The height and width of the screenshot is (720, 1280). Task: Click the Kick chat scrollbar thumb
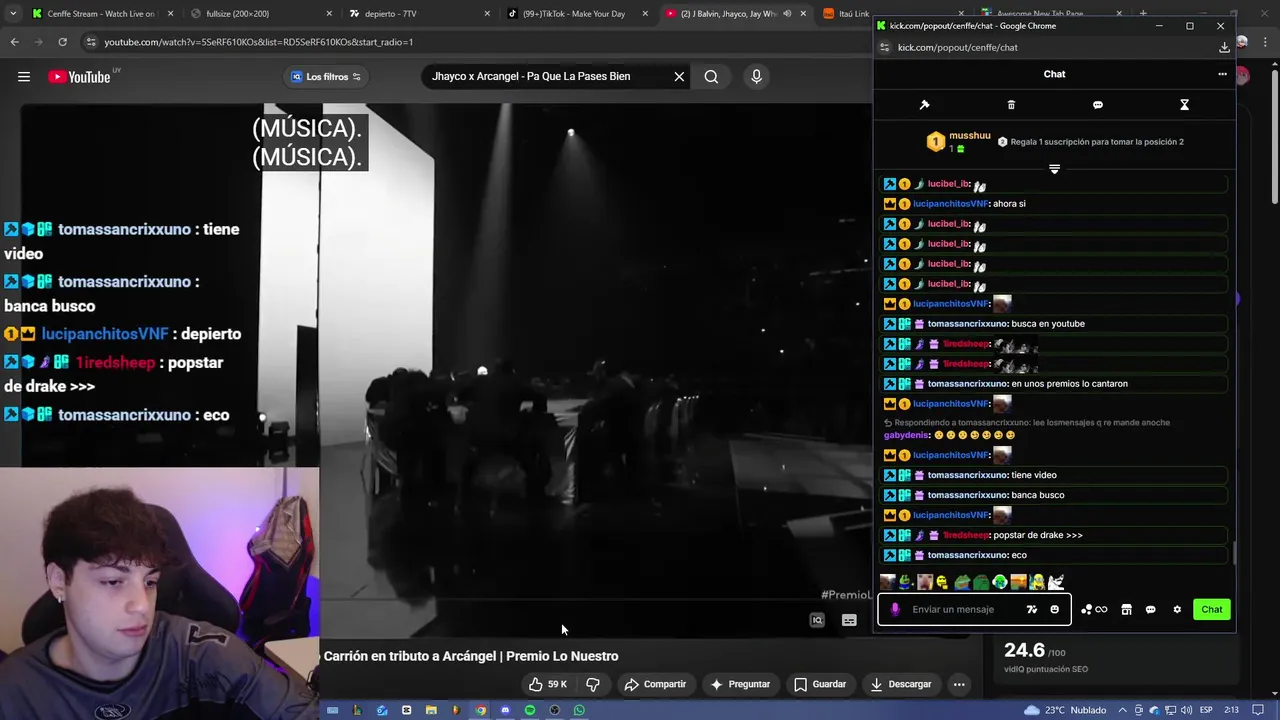tap(1233, 553)
